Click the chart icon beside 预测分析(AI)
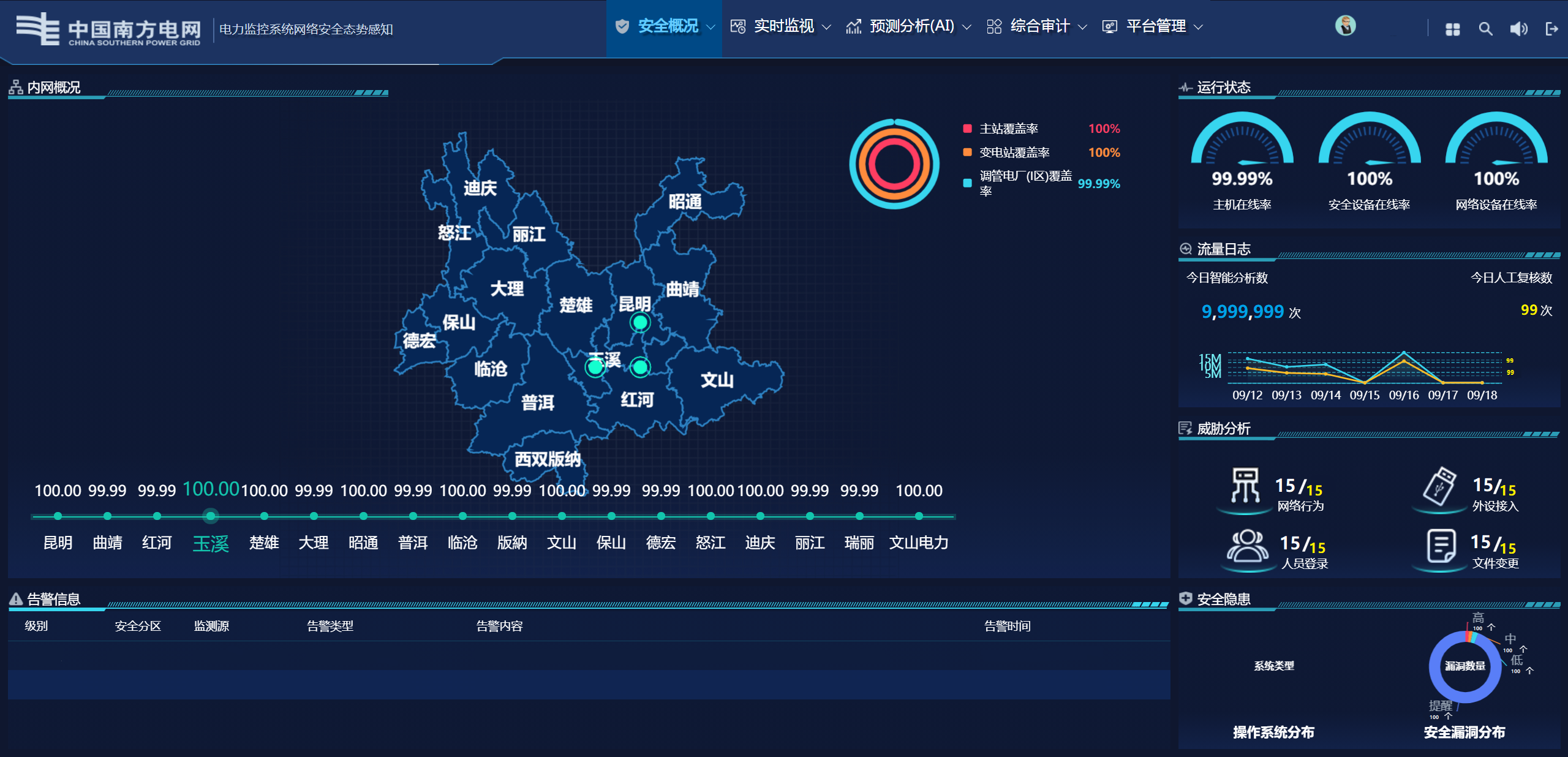1568x757 pixels. click(x=854, y=26)
